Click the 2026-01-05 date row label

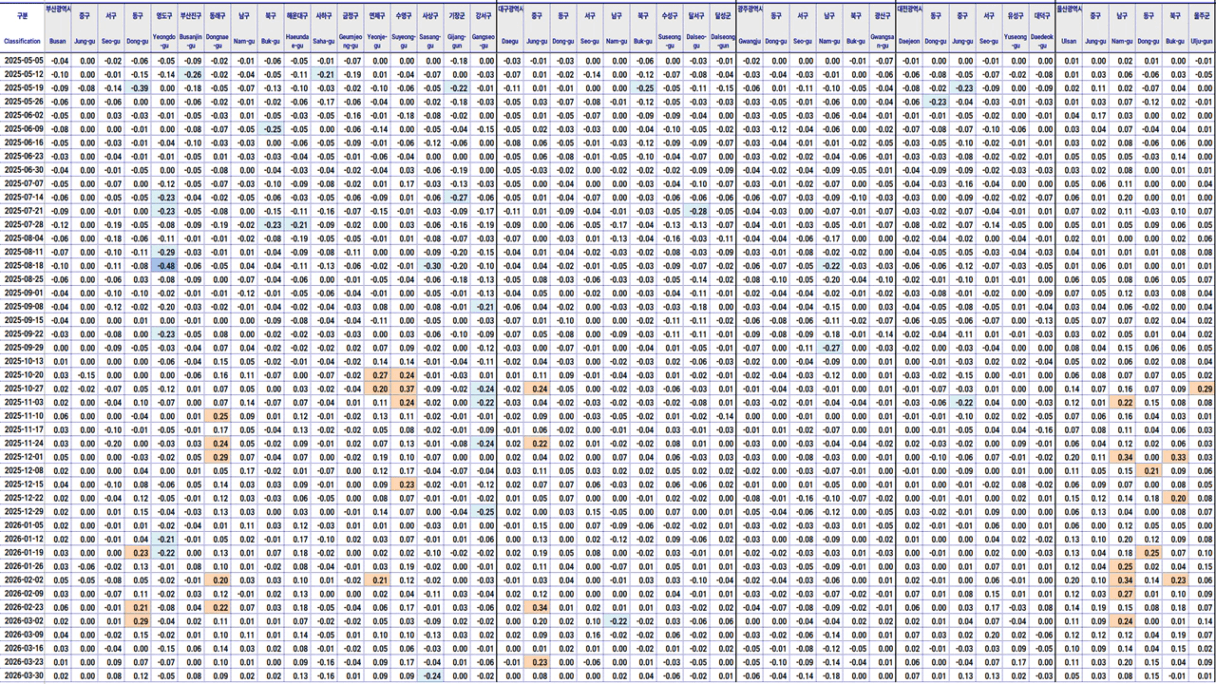(x=23, y=524)
